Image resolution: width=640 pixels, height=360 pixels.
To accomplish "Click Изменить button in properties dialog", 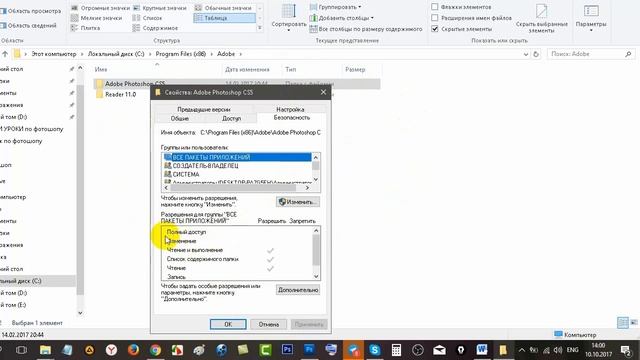I will click(298, 202).
